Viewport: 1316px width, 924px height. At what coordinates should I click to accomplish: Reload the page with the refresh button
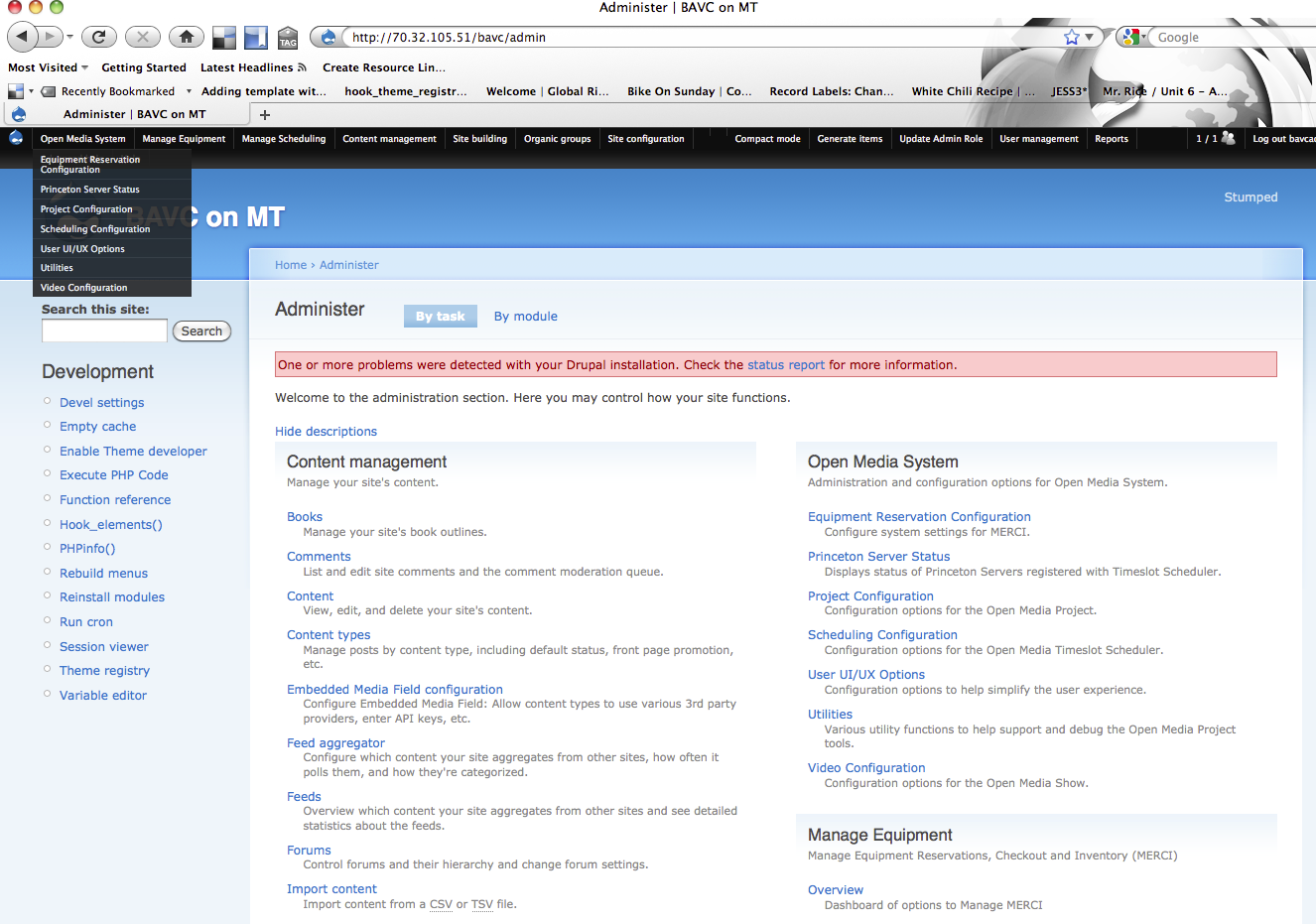click(98, 37)
